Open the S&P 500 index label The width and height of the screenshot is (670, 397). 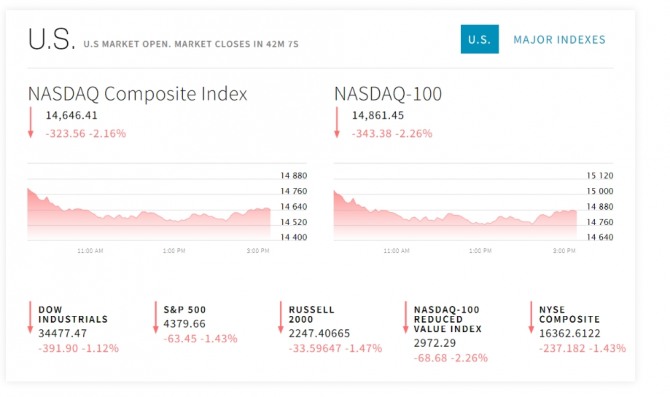185,310
